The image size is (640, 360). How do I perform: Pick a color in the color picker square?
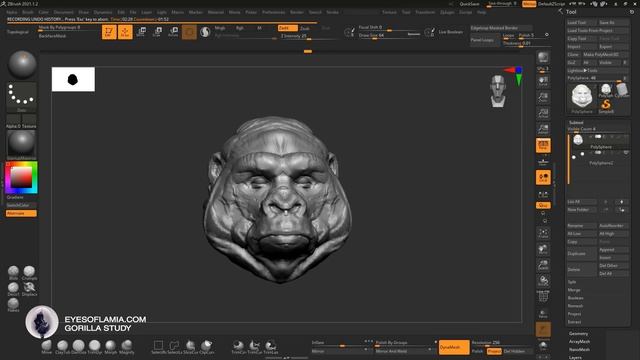pos(21,178)
